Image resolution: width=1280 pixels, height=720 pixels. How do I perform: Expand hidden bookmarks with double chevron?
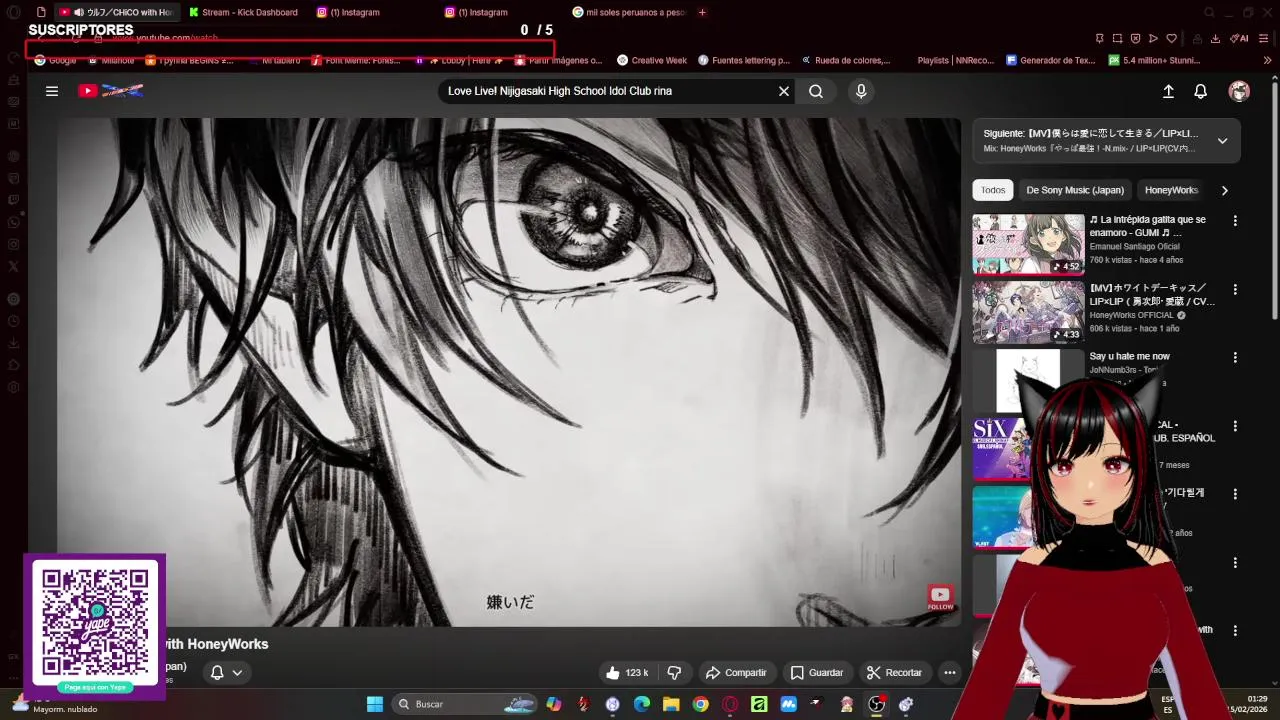[x=1267, y=60]
